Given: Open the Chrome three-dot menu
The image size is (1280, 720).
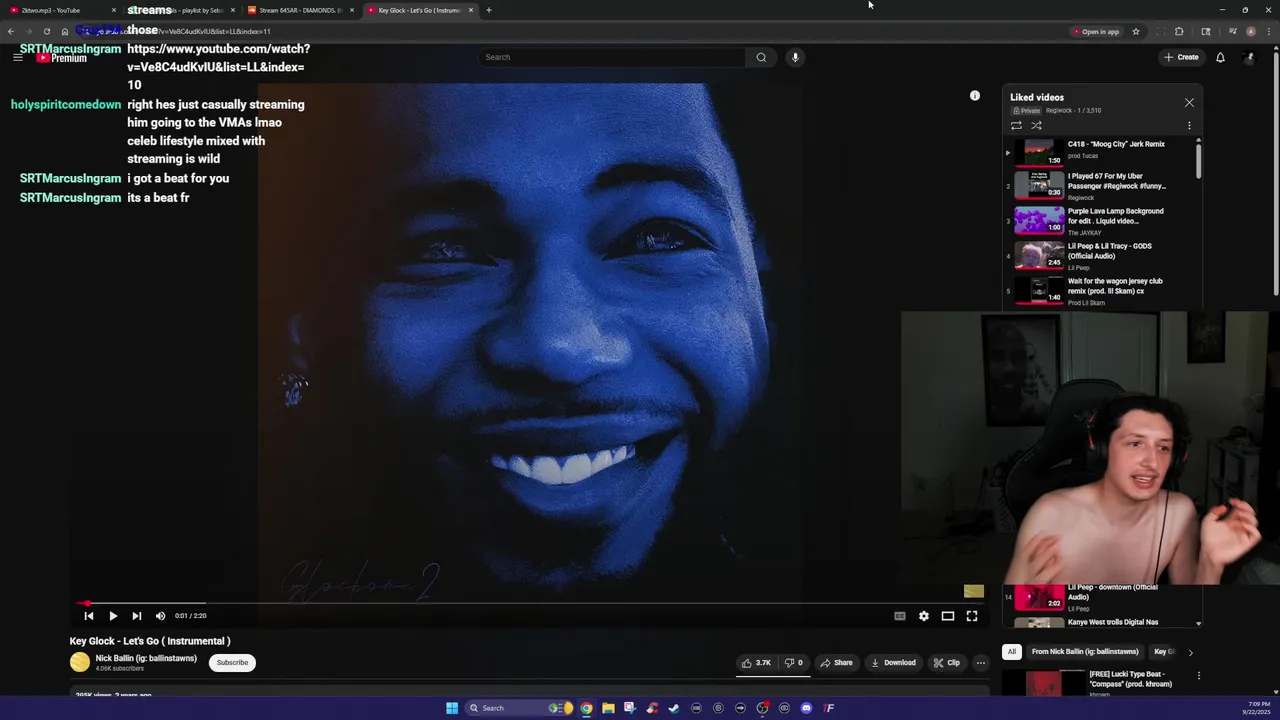Looking at the screenshot, I should click(x=1269, y=31).
